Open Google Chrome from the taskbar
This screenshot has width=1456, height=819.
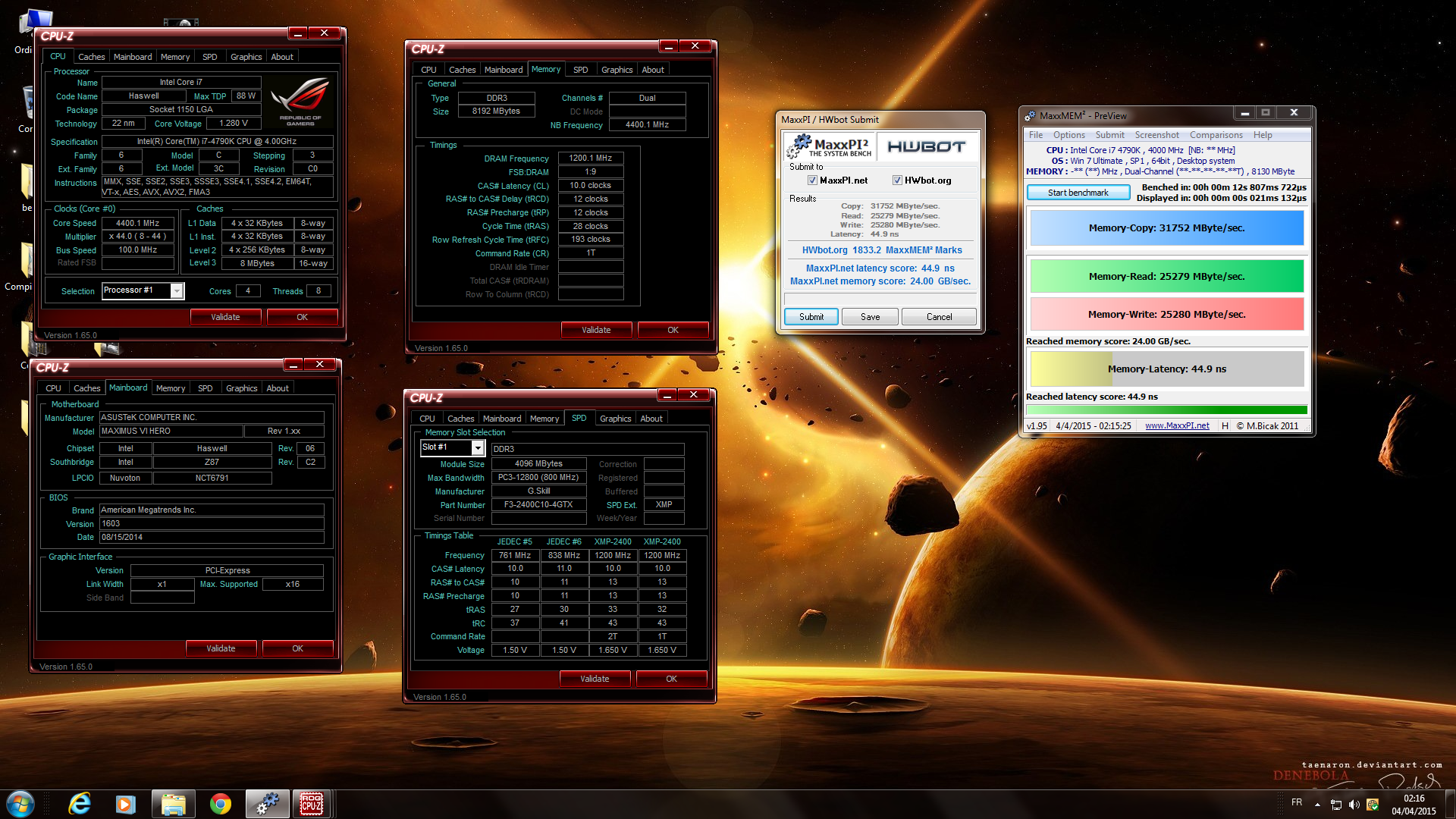pos(220,804)
